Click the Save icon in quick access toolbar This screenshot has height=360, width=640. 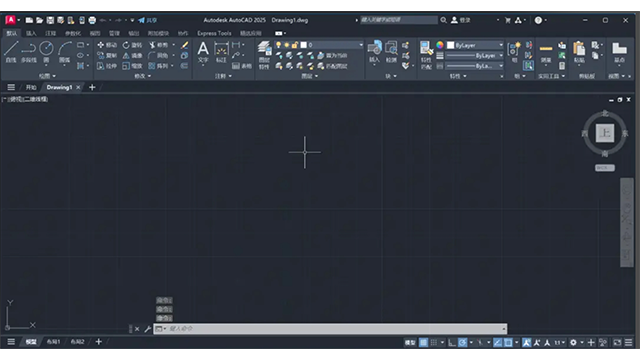click(50, 20)
